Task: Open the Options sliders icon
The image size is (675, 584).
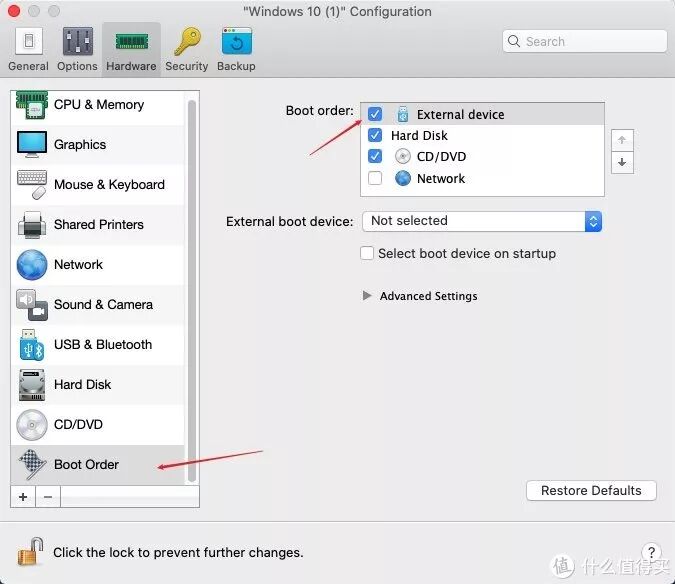Action: pyautogui.click(x=77, y=41)
